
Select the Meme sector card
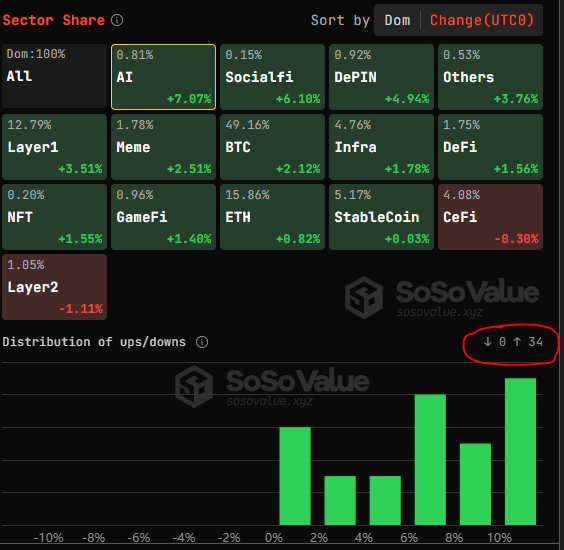pyautogui.click(x=163, y=147)
